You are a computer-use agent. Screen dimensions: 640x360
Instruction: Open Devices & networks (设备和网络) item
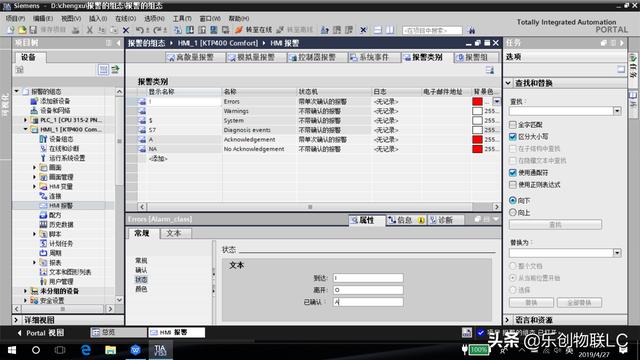pos(55,111)
